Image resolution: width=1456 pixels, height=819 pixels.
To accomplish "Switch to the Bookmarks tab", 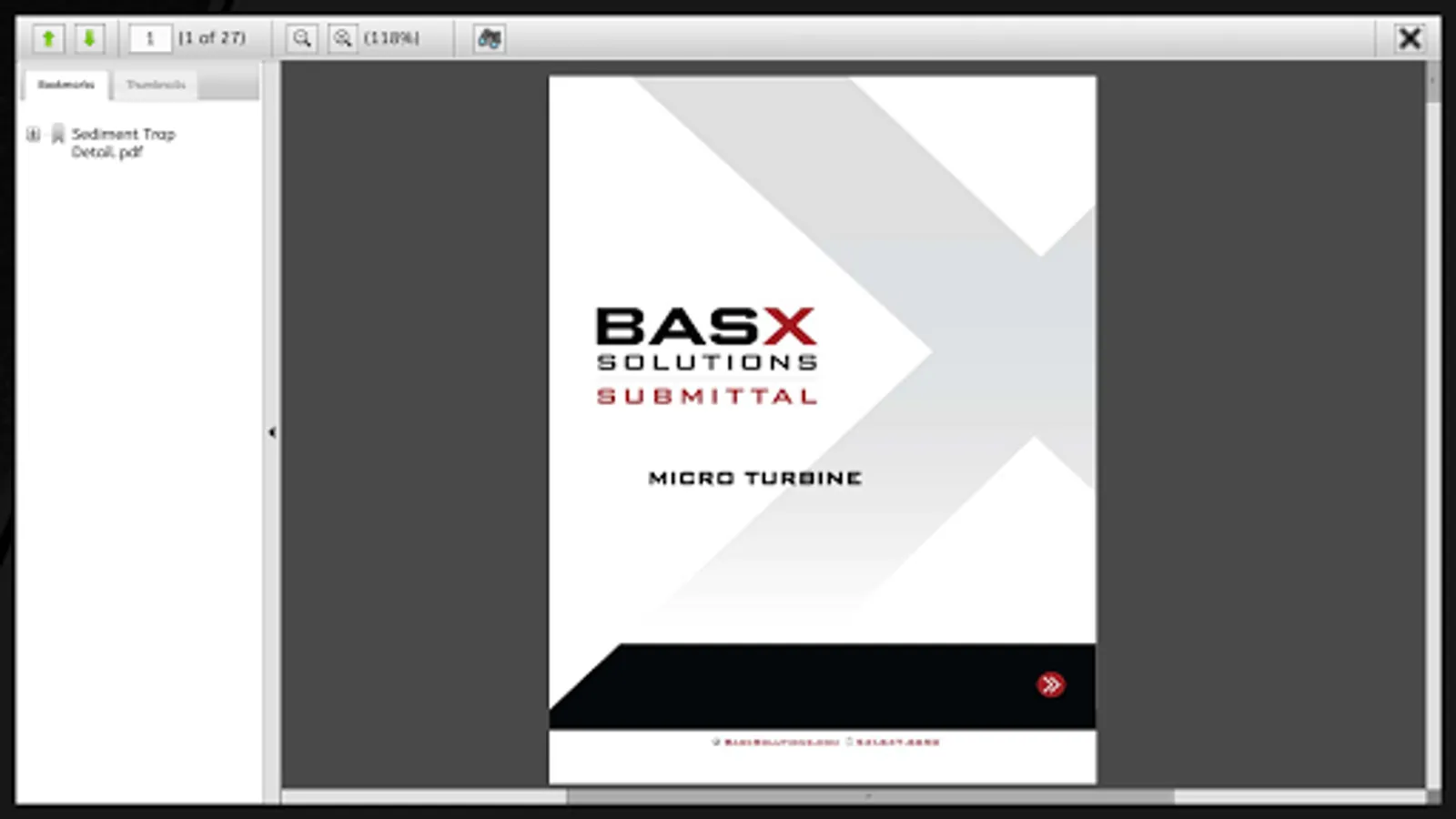I will [66, 85].
